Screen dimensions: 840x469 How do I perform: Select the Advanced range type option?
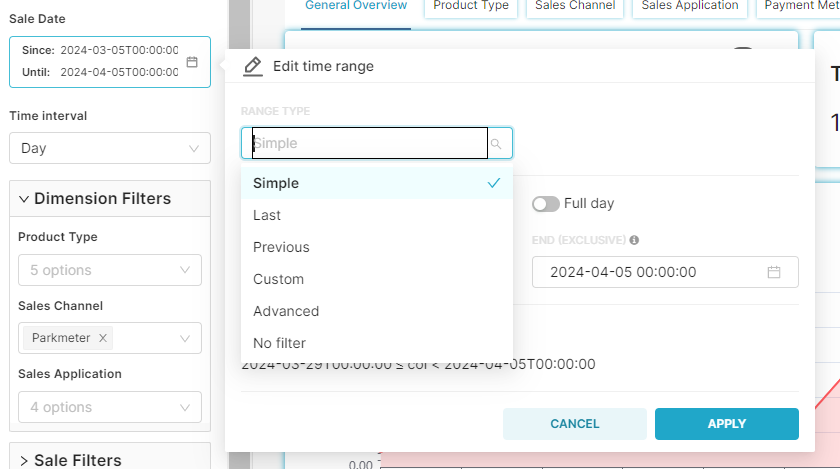pyautogui.click(x=377, y=311)
